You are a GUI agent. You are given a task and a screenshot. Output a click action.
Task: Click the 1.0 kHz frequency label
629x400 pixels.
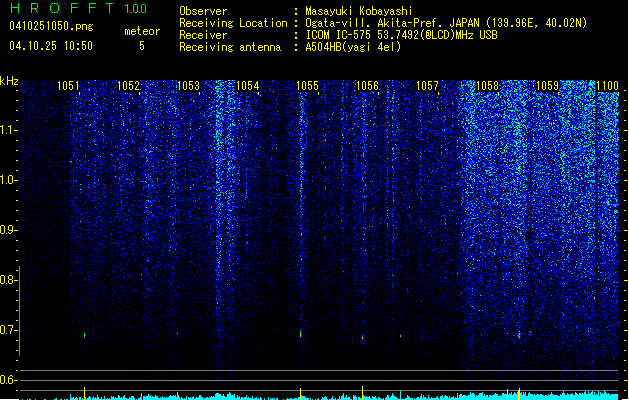coord(8,180)
